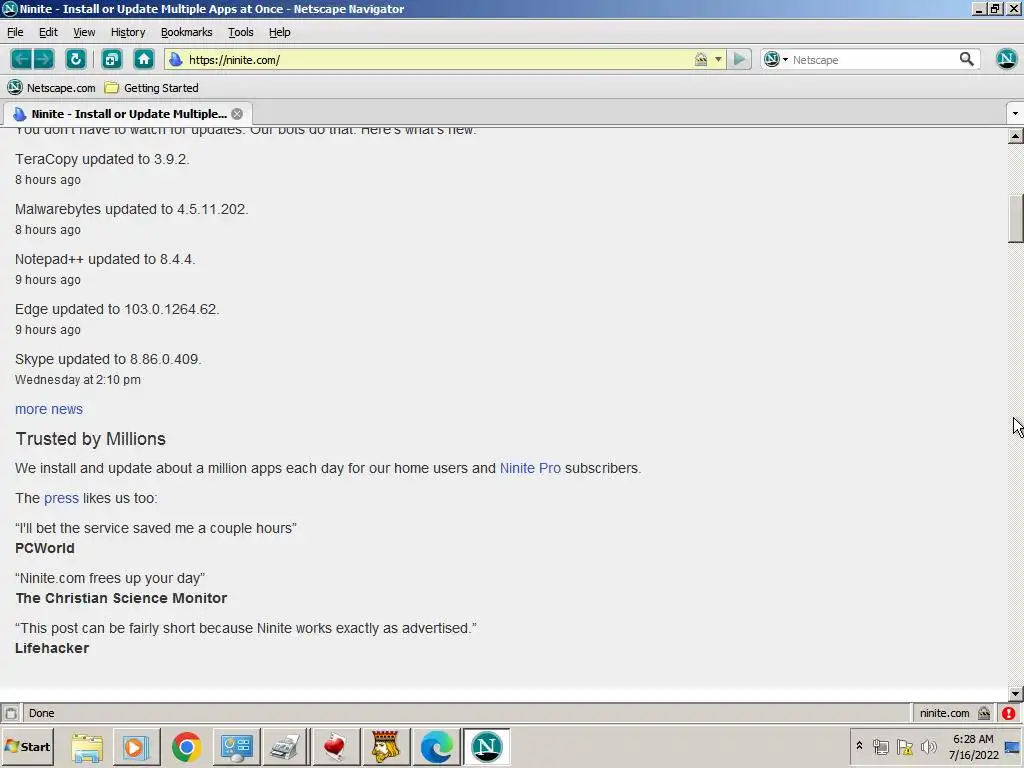The height and width of the screenshot is (768, 1024).
Task: Open the 'press' link
Action: pyautogui.click(x=61, y=498)
